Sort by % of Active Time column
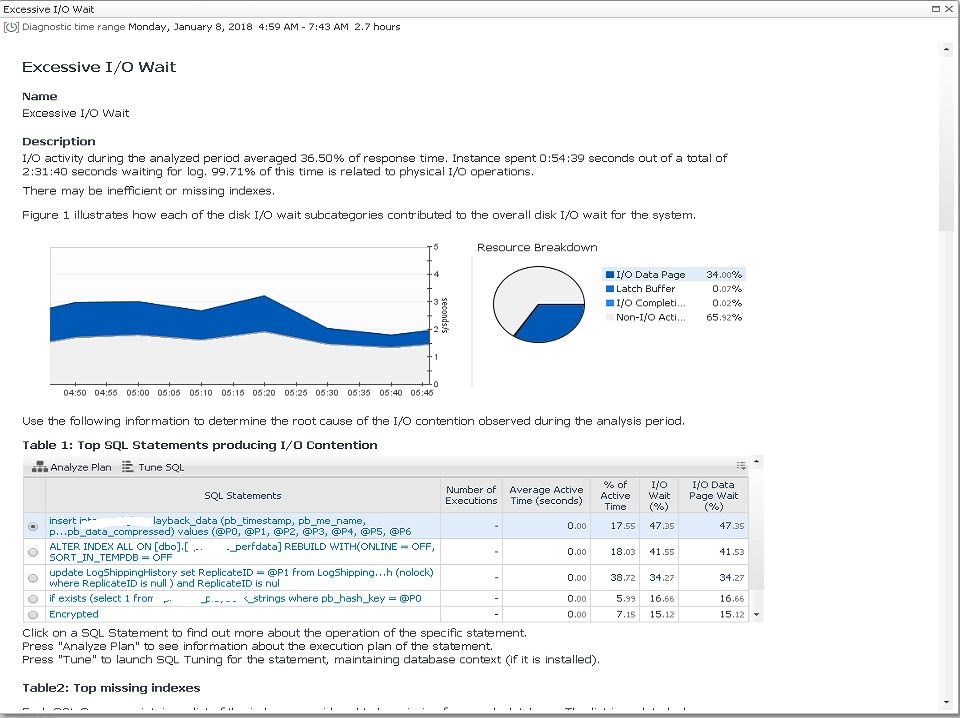Viewport: 960px width, 718px height. (x=615, y=495)
